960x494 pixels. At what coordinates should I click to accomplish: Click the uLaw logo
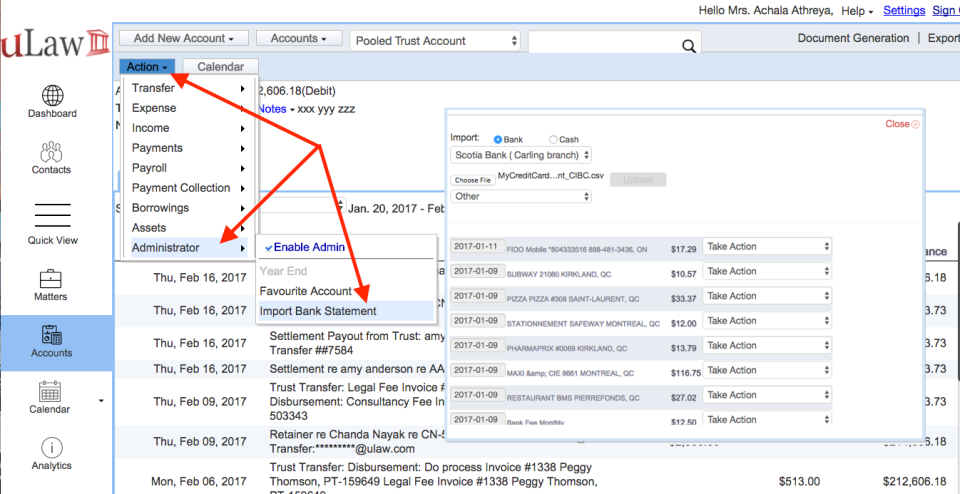[x=55, y=45]
